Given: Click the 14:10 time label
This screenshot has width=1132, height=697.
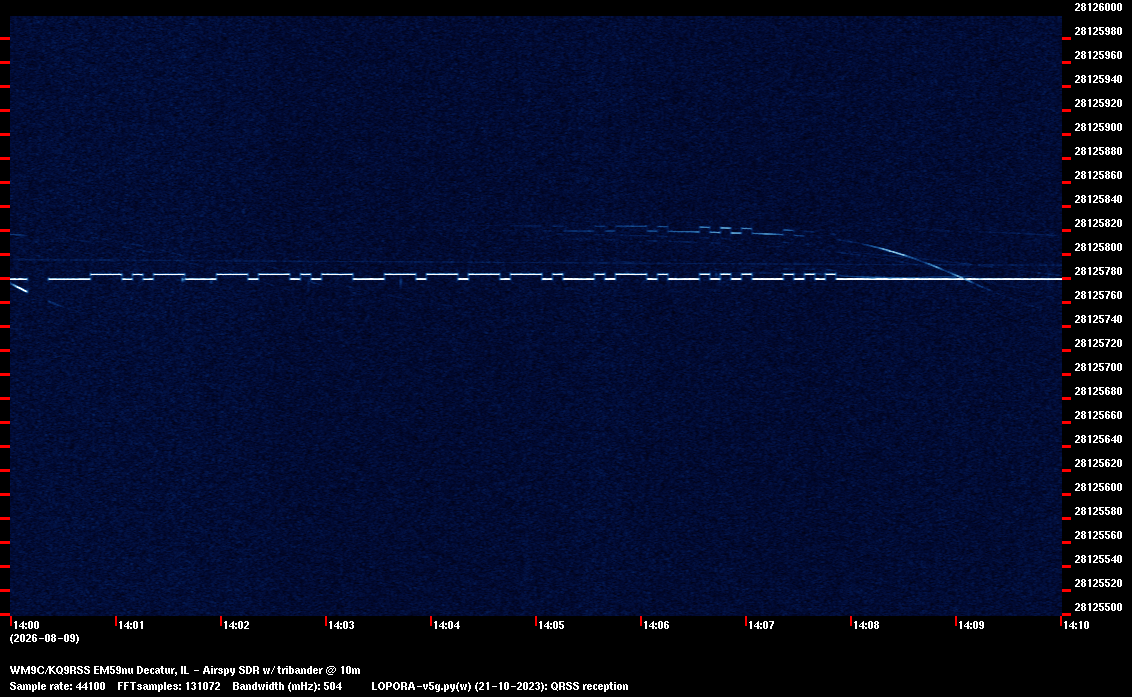Looking at the screenshot, I should pos(1076,625).
